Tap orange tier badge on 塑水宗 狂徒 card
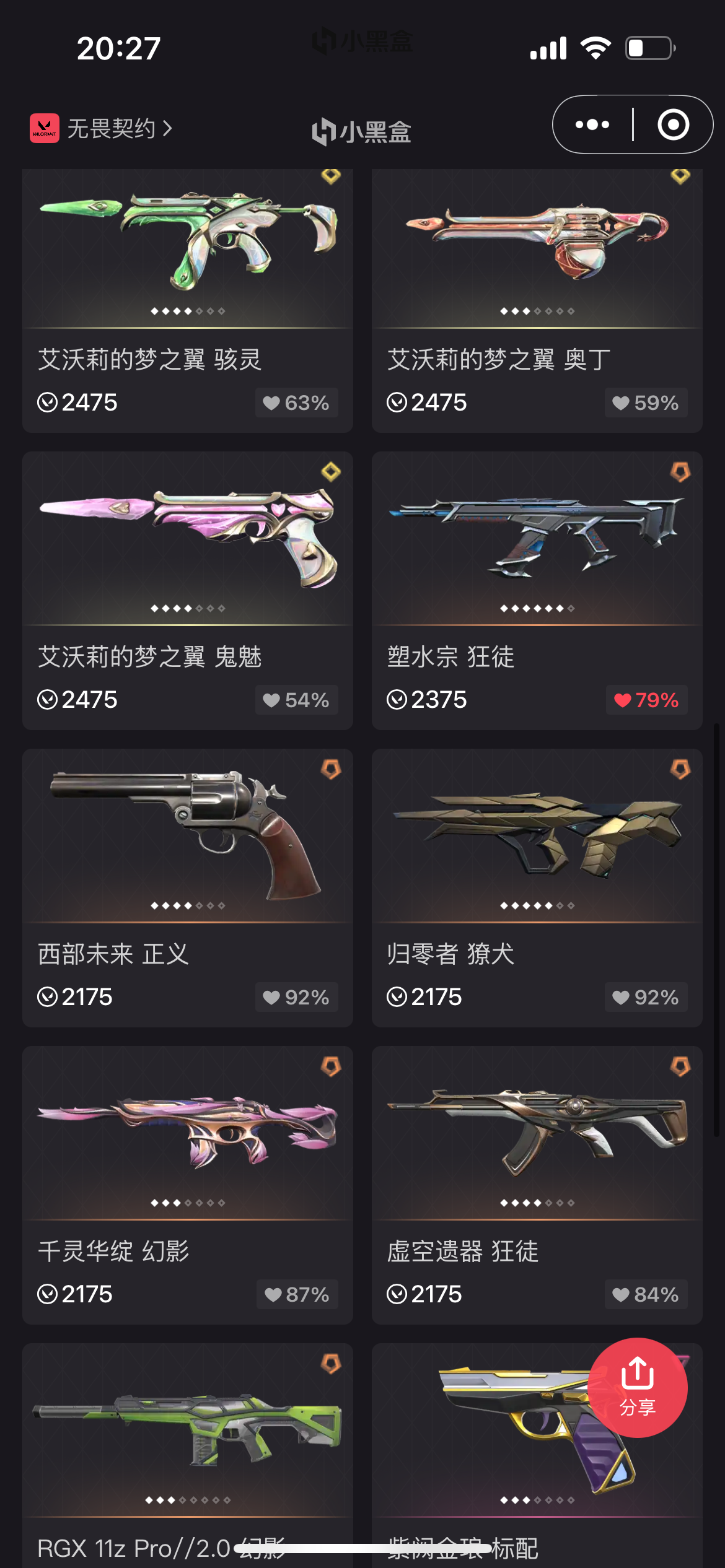Image resolution: width=725 pixels, height=1568 pixels. [680, 472]
